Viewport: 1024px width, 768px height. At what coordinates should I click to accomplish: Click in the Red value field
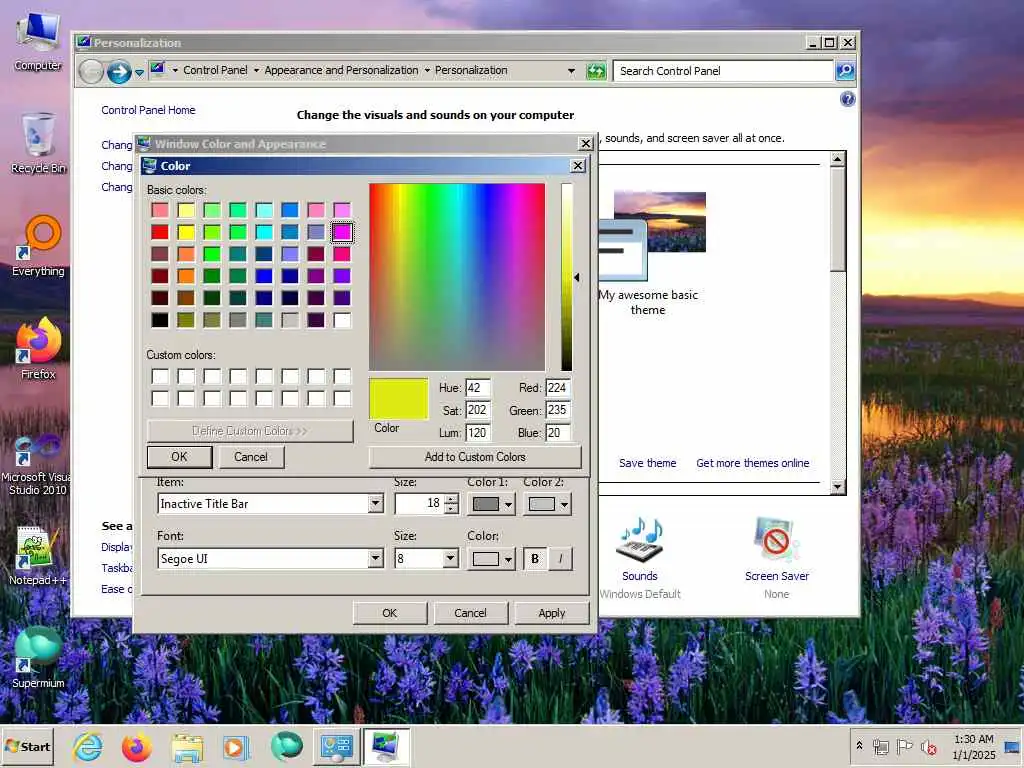(x=558, y=388)
